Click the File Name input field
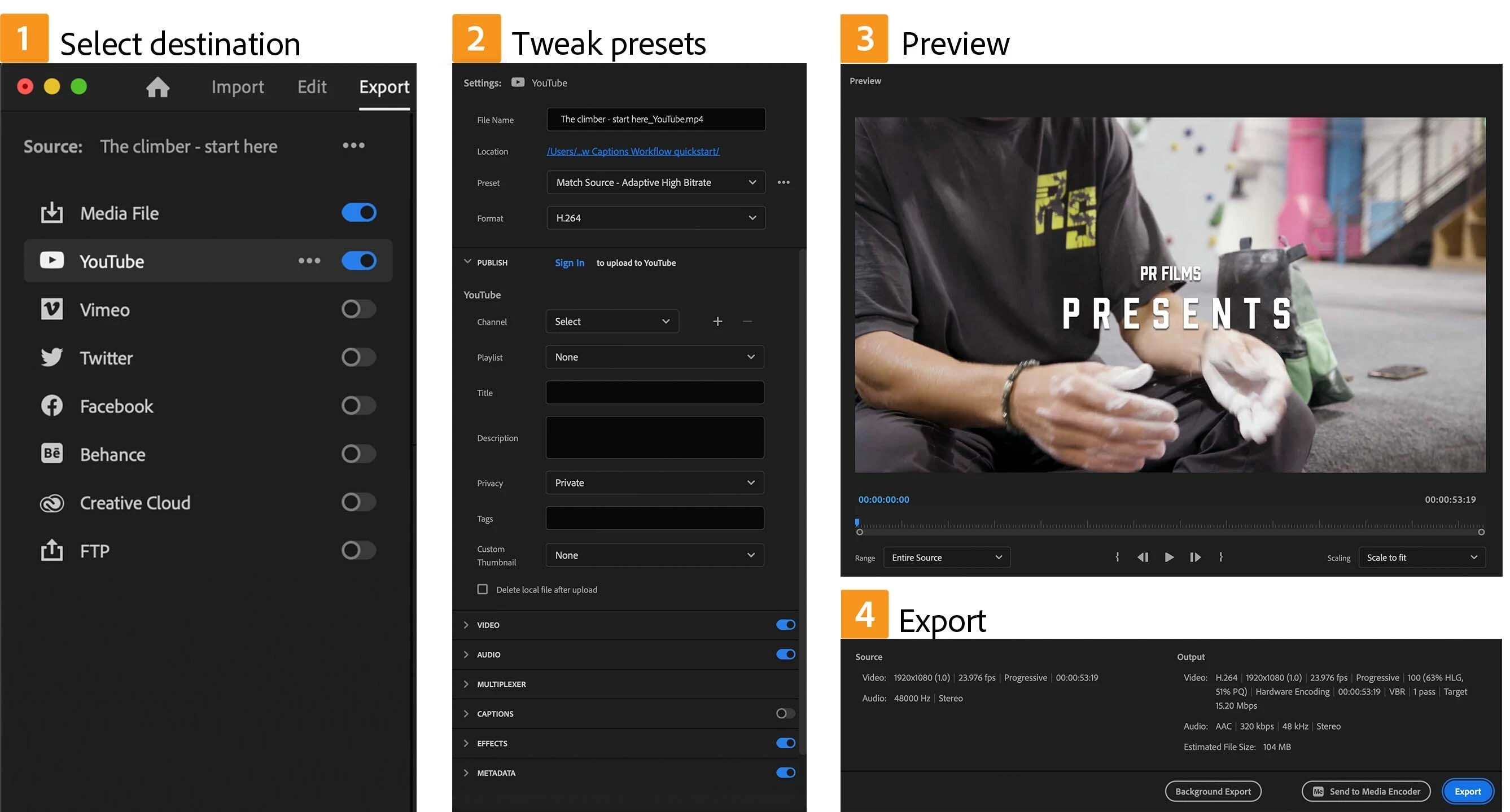The width and height of the screenshot is (1510, 812). coord(655,120)
